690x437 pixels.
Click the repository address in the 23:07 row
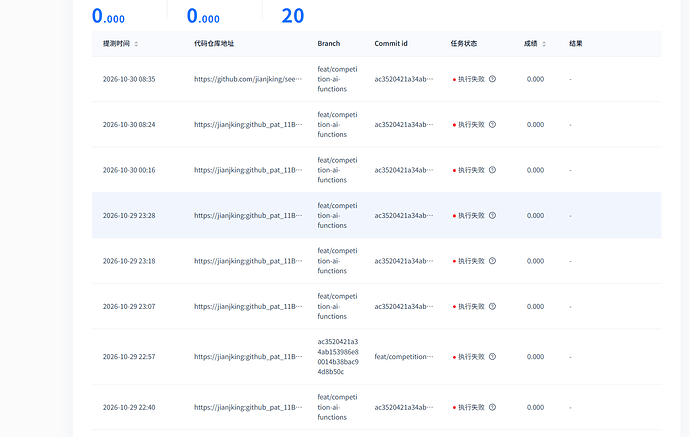pyautogui.click(x=248, y=306)
